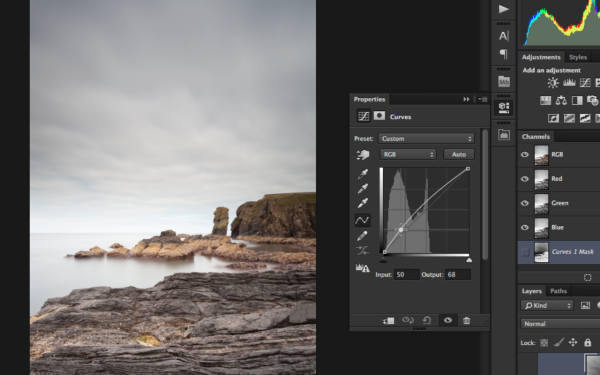600x375 pixels.
Task: Add a Color Balance adjustment
Action: click(x=561, y=101)
